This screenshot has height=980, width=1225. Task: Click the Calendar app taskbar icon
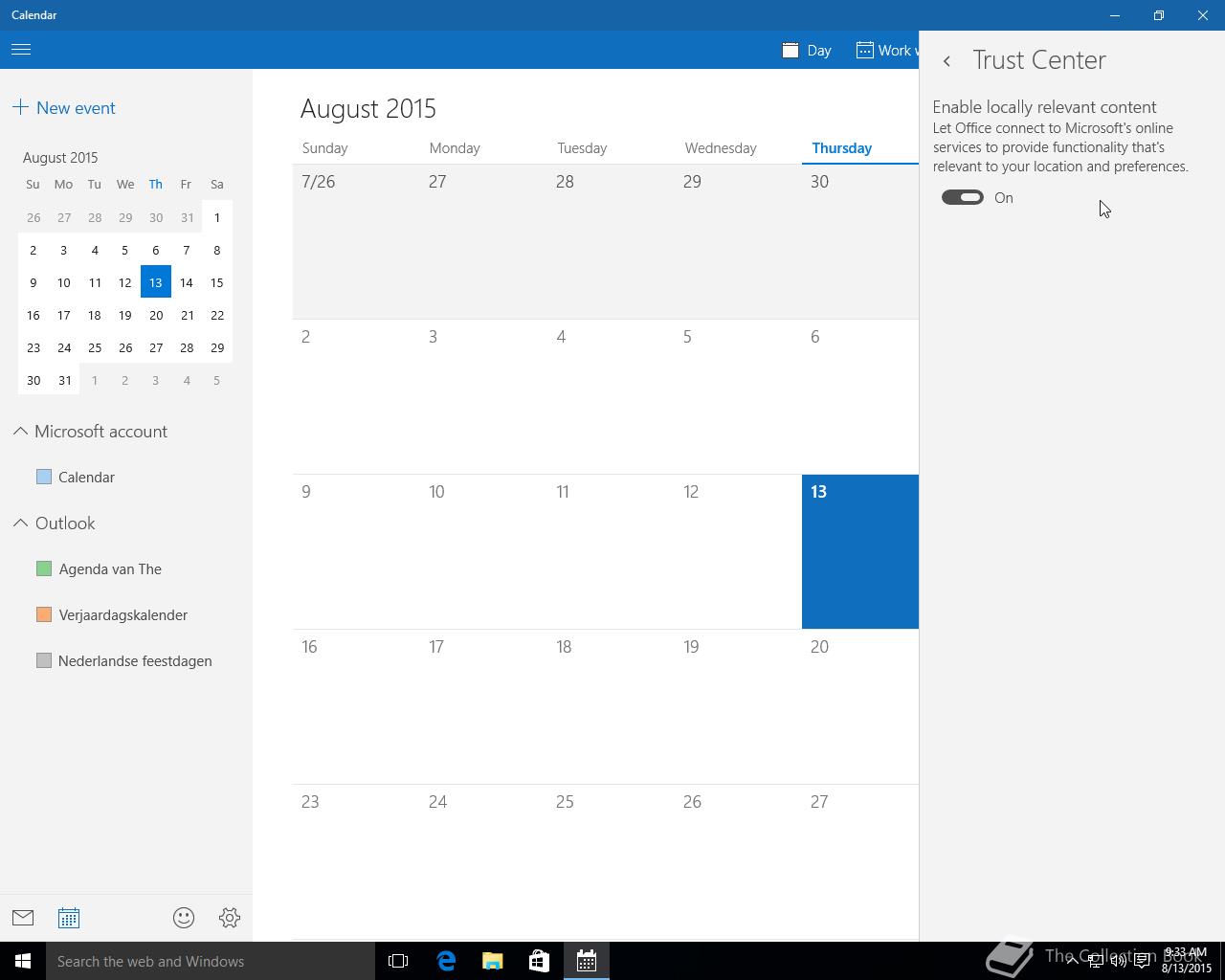pos(587,961)
